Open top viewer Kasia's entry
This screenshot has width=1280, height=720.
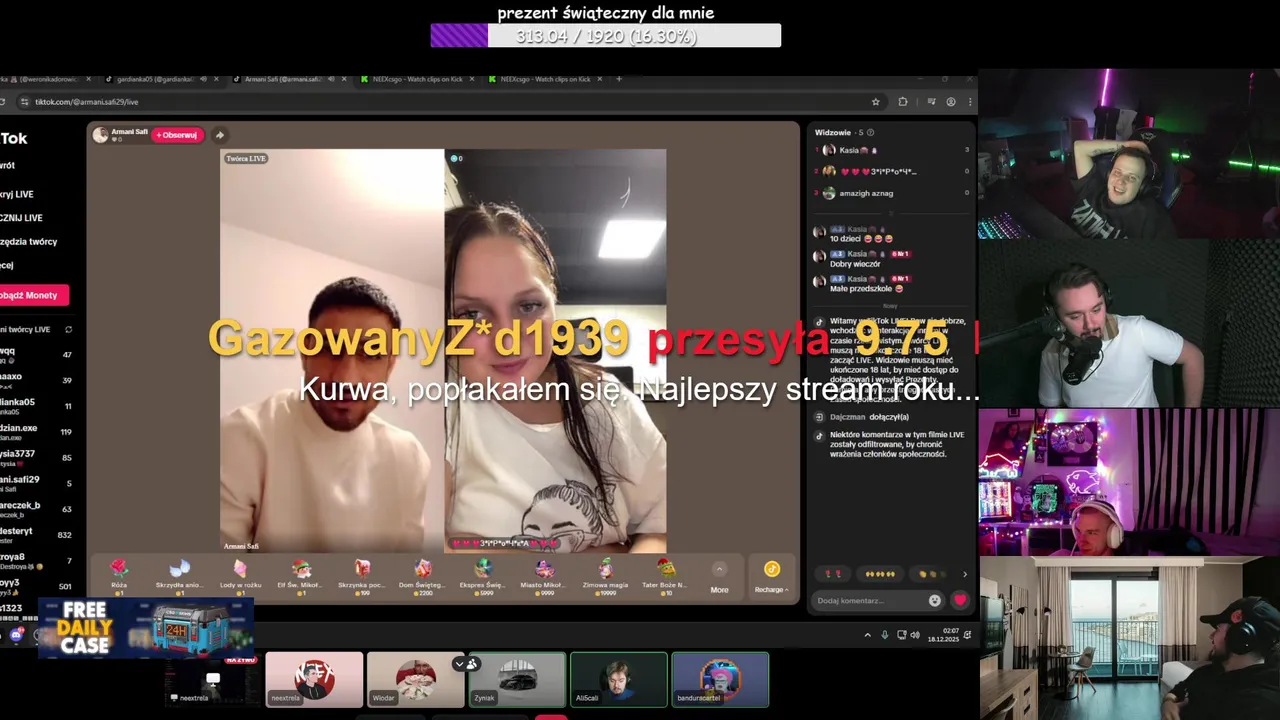pyautogui.click(x=892, y=150)
